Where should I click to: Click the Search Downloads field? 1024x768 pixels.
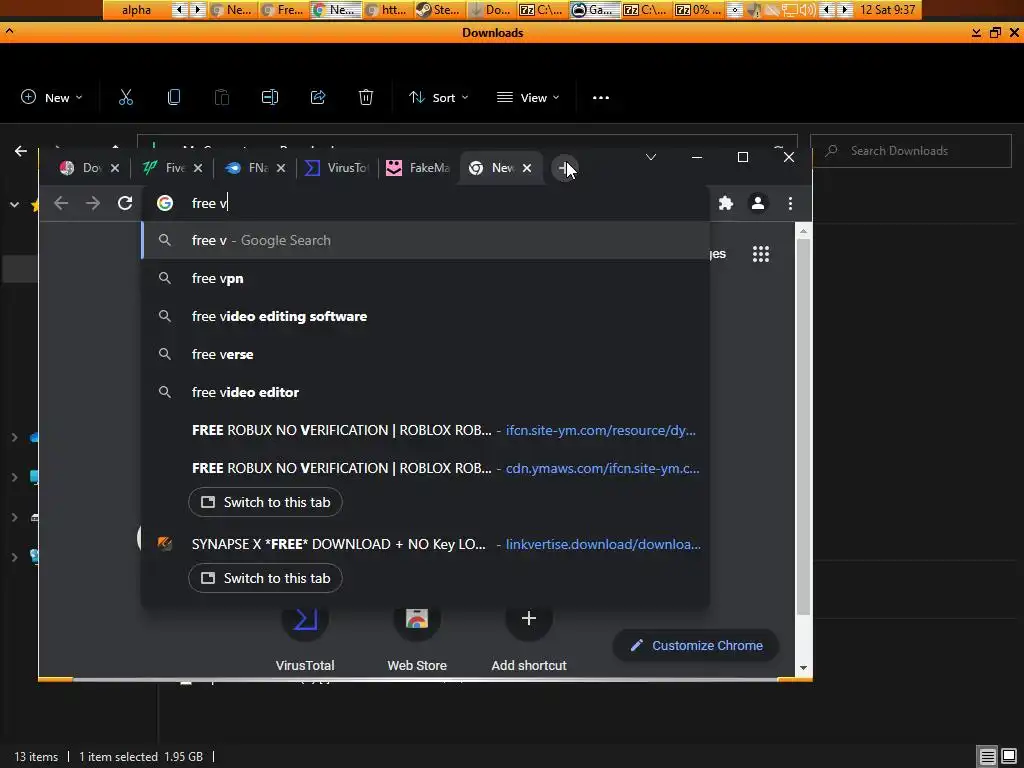click(911, 151)
